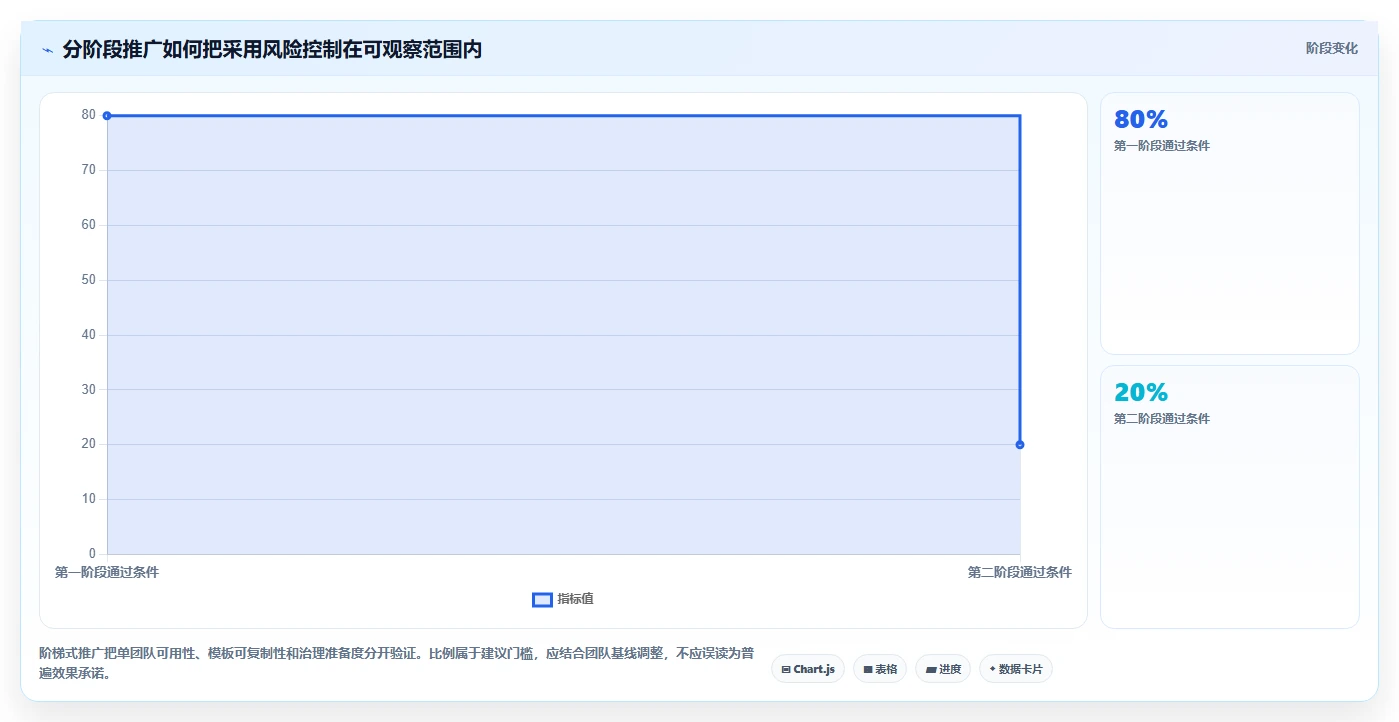
Task: Select the 表格 tag chip
Action: (880, 669)
